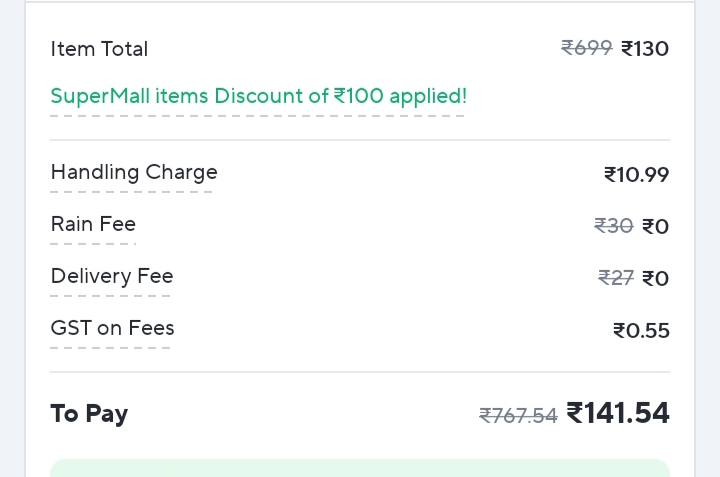Click the dashed underline beneath SuperMall discount text
Image resolution: width=720 pixels, height=477 pixels.
pos(258,116)
